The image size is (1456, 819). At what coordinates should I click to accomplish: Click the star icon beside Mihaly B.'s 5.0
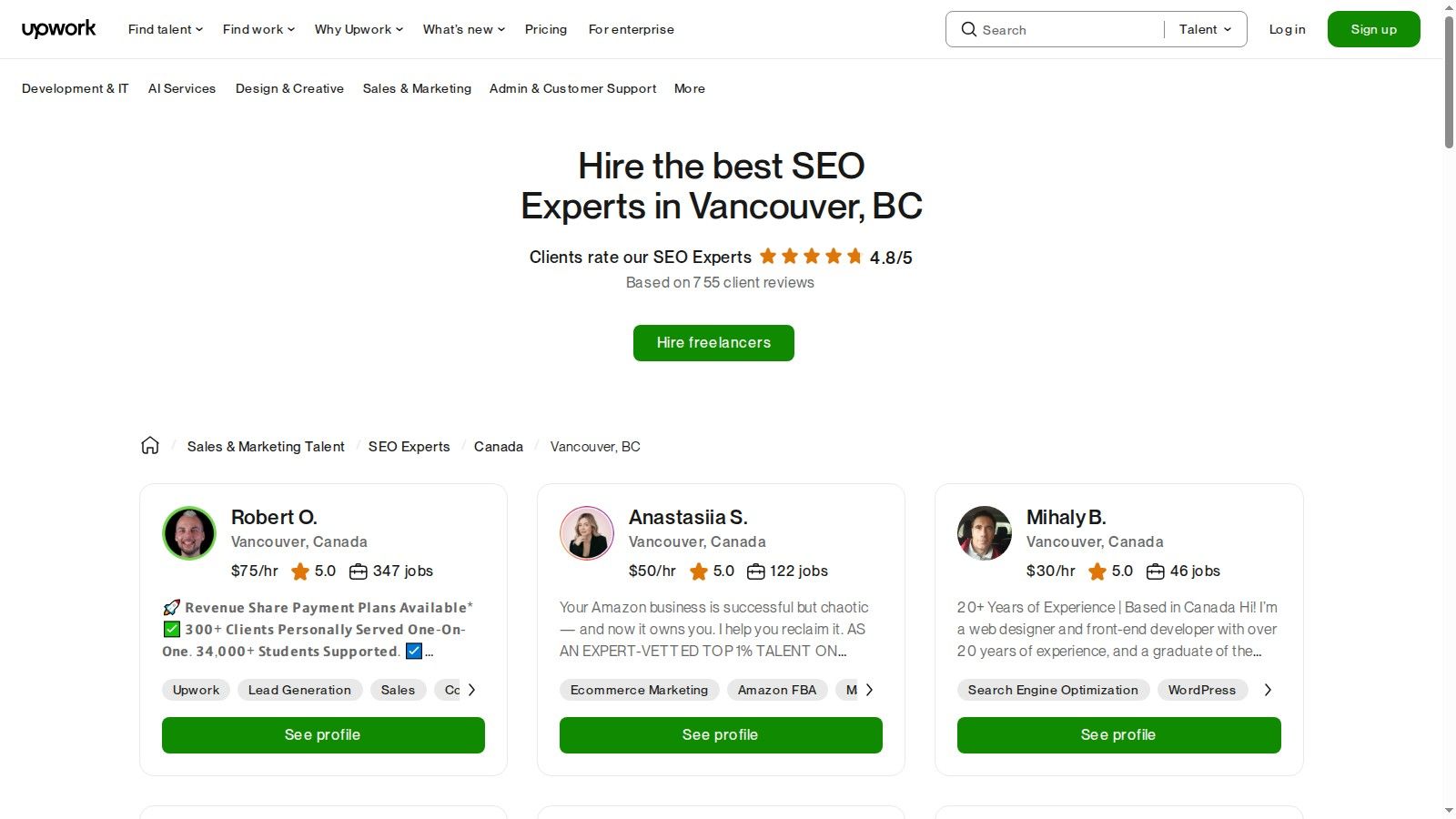tap(1097, 571)
